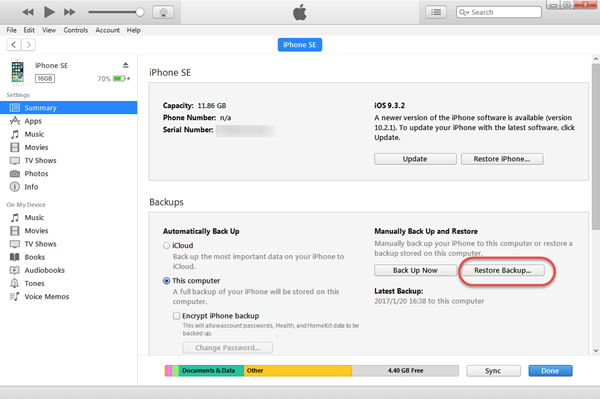The height and width of the screenshot is (399, 600).
Task: Click Restore Backup... button
Action: pyautogui.click(x=503, y=270)
